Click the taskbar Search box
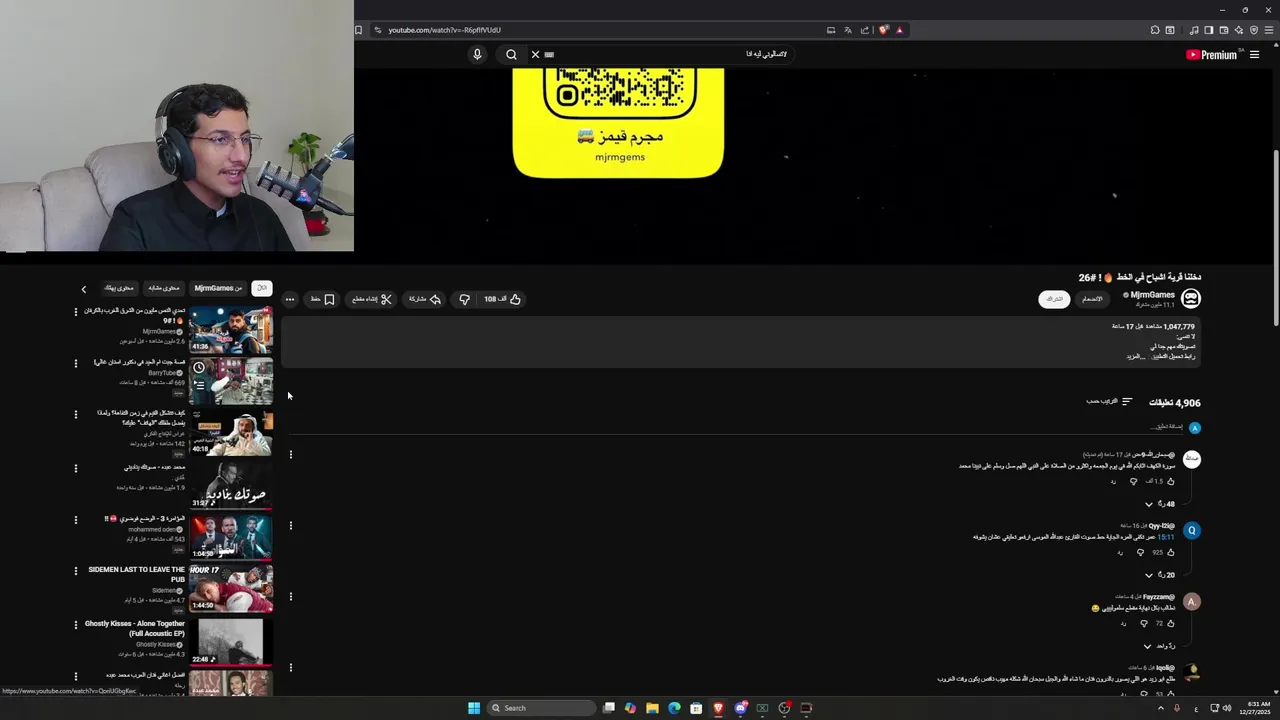The image size is (1280, 720). coord(541,708)
